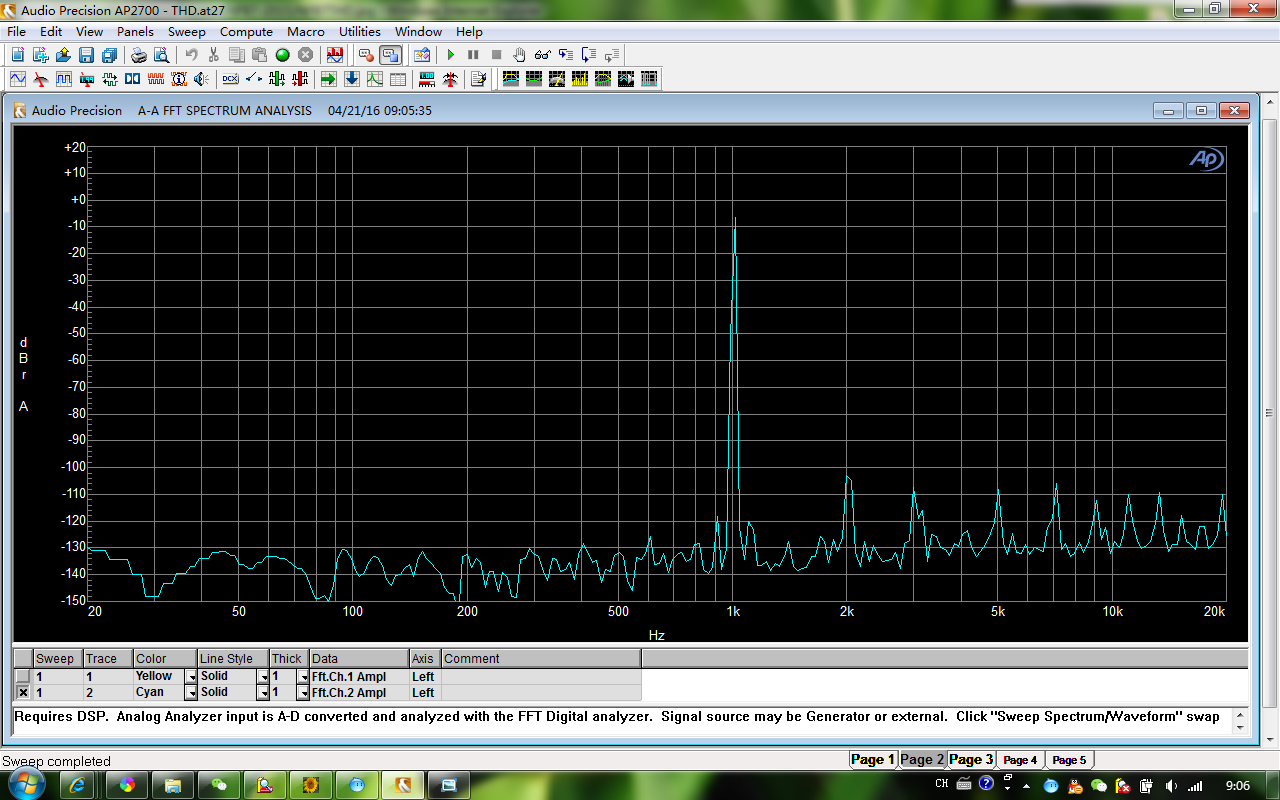Open the data editor table icon
Viewport: 1280px width, 800px height.
coord(397,79)
